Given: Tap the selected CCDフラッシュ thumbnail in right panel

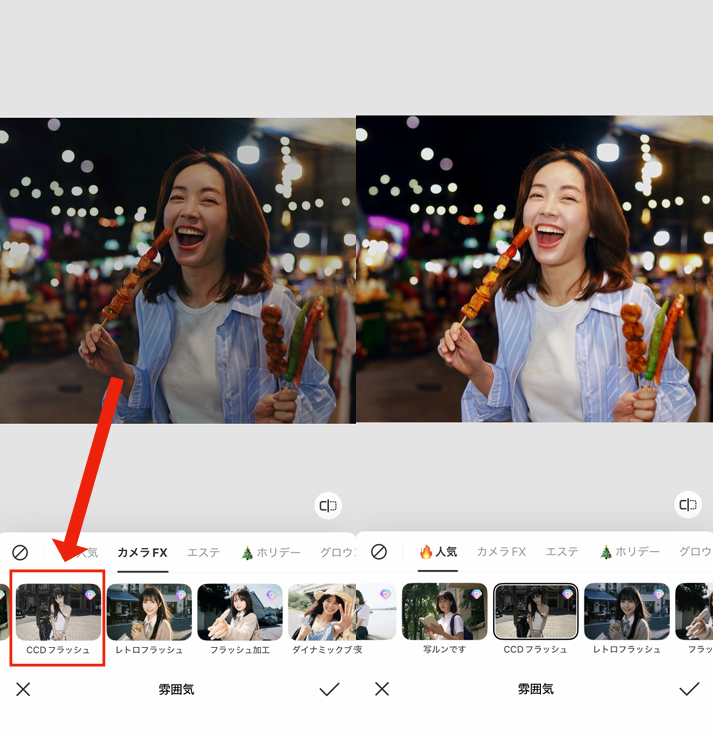Looking at the screenshot, I should pyautogui.click(x=535, y=612).
